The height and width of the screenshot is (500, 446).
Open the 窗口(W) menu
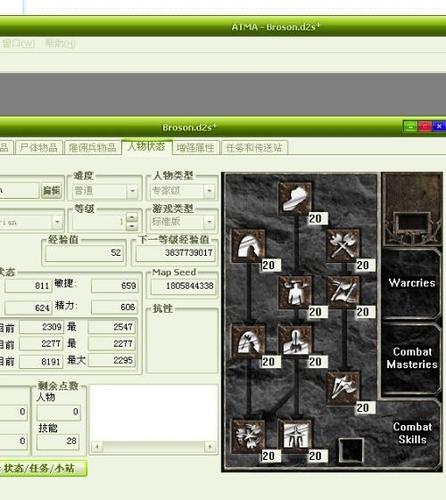[x=18, y=43]
